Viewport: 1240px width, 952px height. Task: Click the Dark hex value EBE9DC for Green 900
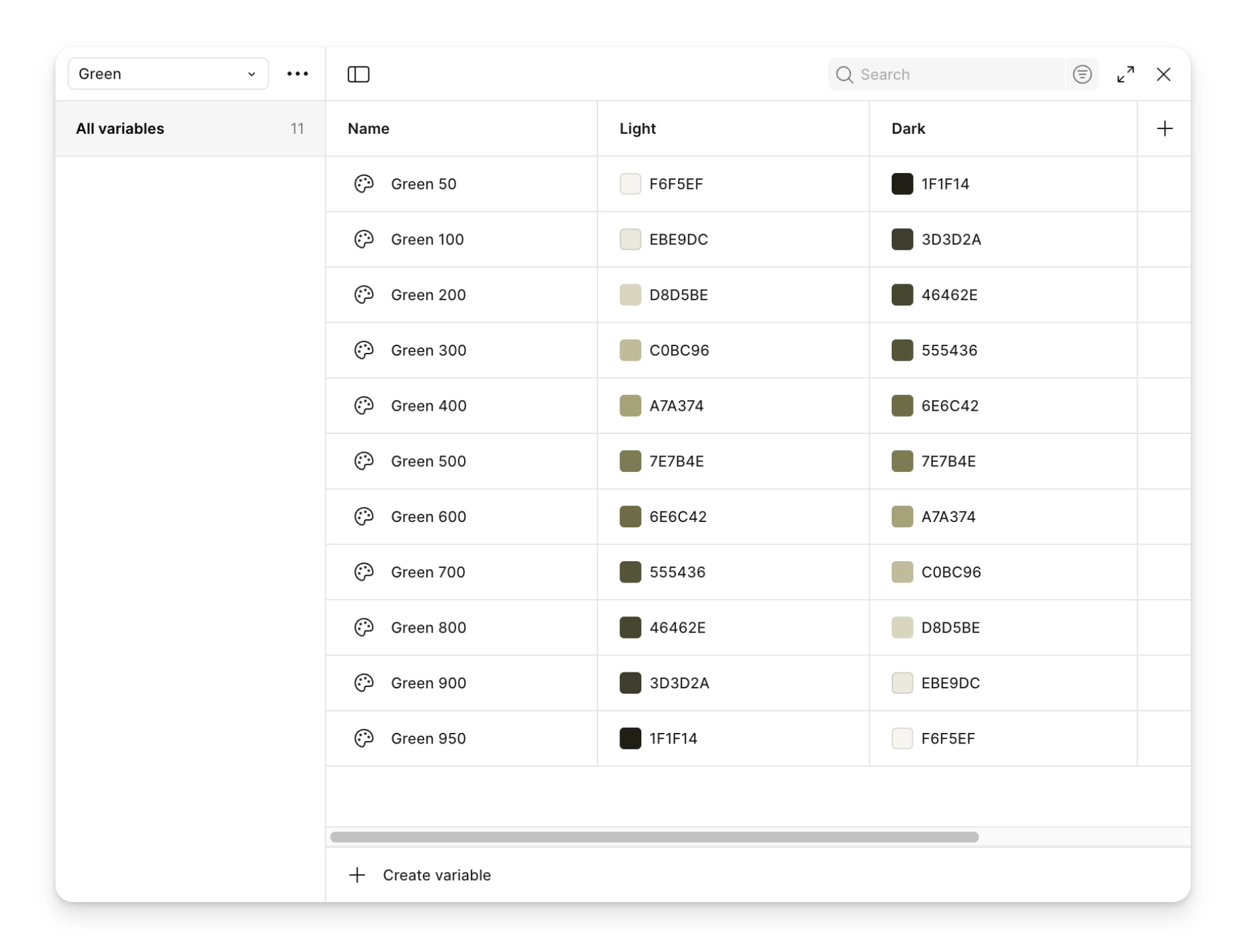click(950, 682)
